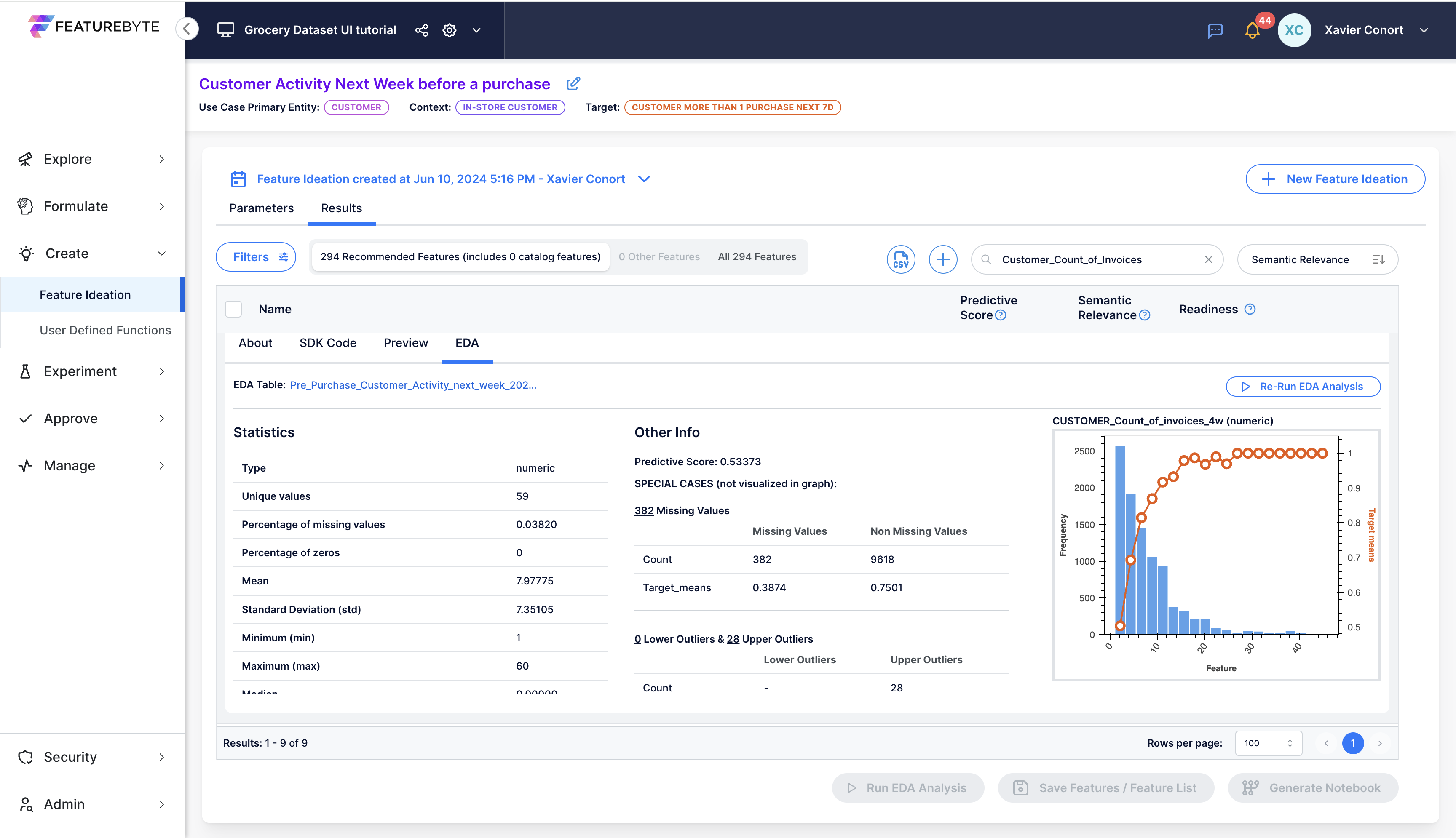Select All 294 Features segment
1456x838 pixels.
coord(757,257)
